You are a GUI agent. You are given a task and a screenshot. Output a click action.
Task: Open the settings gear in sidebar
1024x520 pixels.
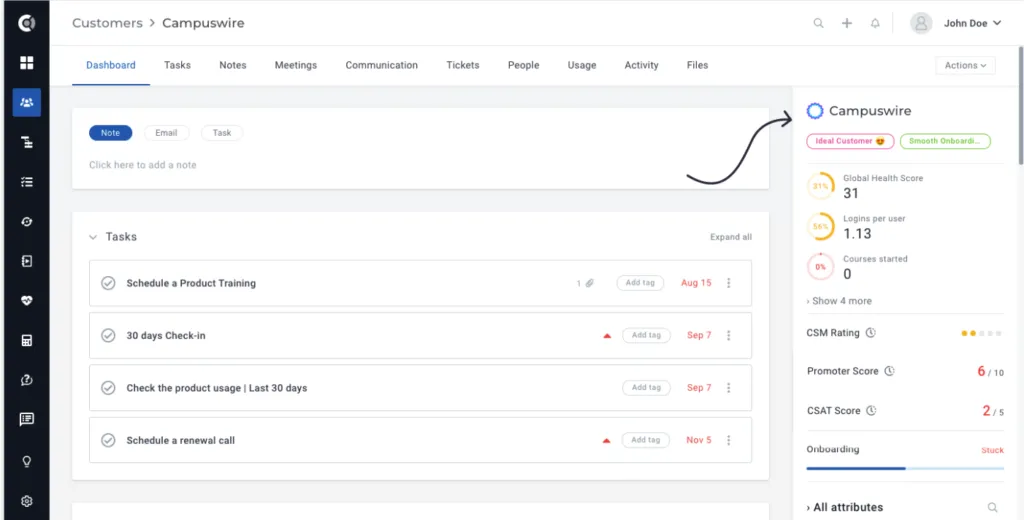pos(27,502)
